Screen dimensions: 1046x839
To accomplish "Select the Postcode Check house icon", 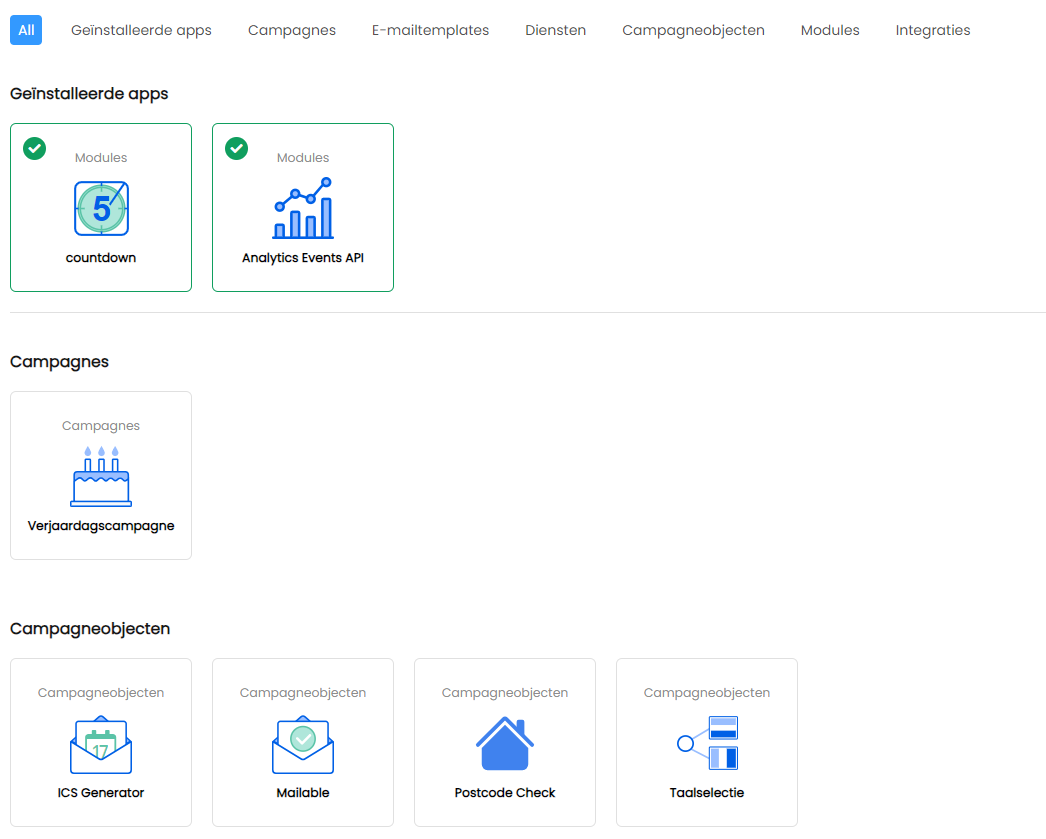I will coord(505,744).
